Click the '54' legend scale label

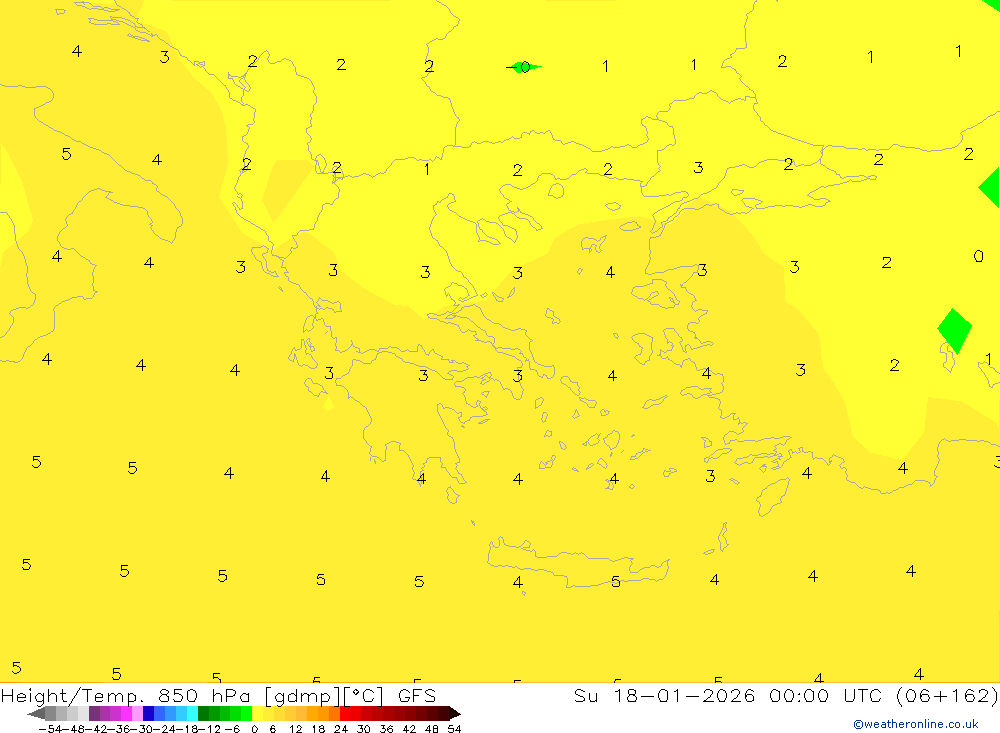pyautogui.click(x=454, y=729)
